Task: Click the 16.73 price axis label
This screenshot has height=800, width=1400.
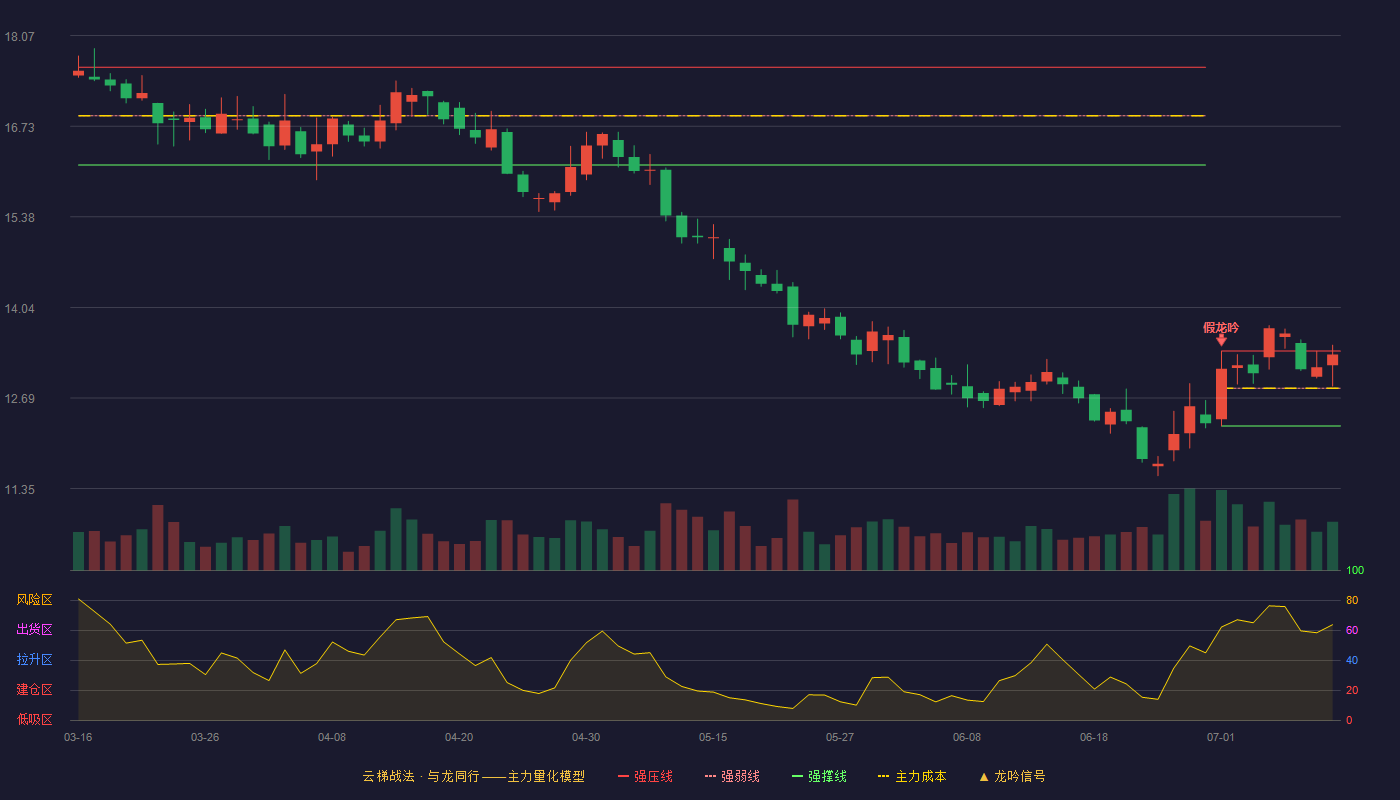Action: 19,127
